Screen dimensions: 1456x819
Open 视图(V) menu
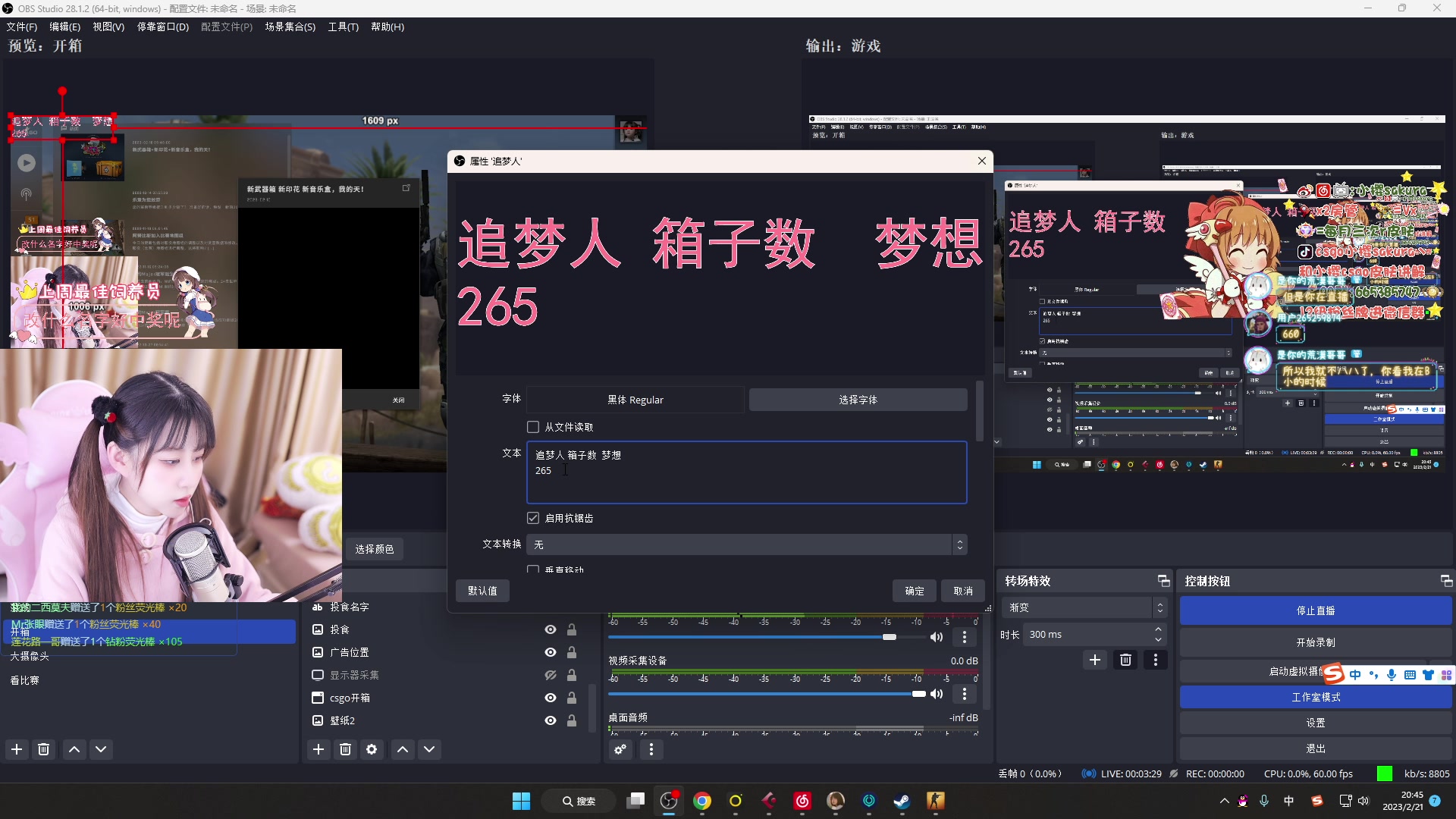[x=108, y=27]
